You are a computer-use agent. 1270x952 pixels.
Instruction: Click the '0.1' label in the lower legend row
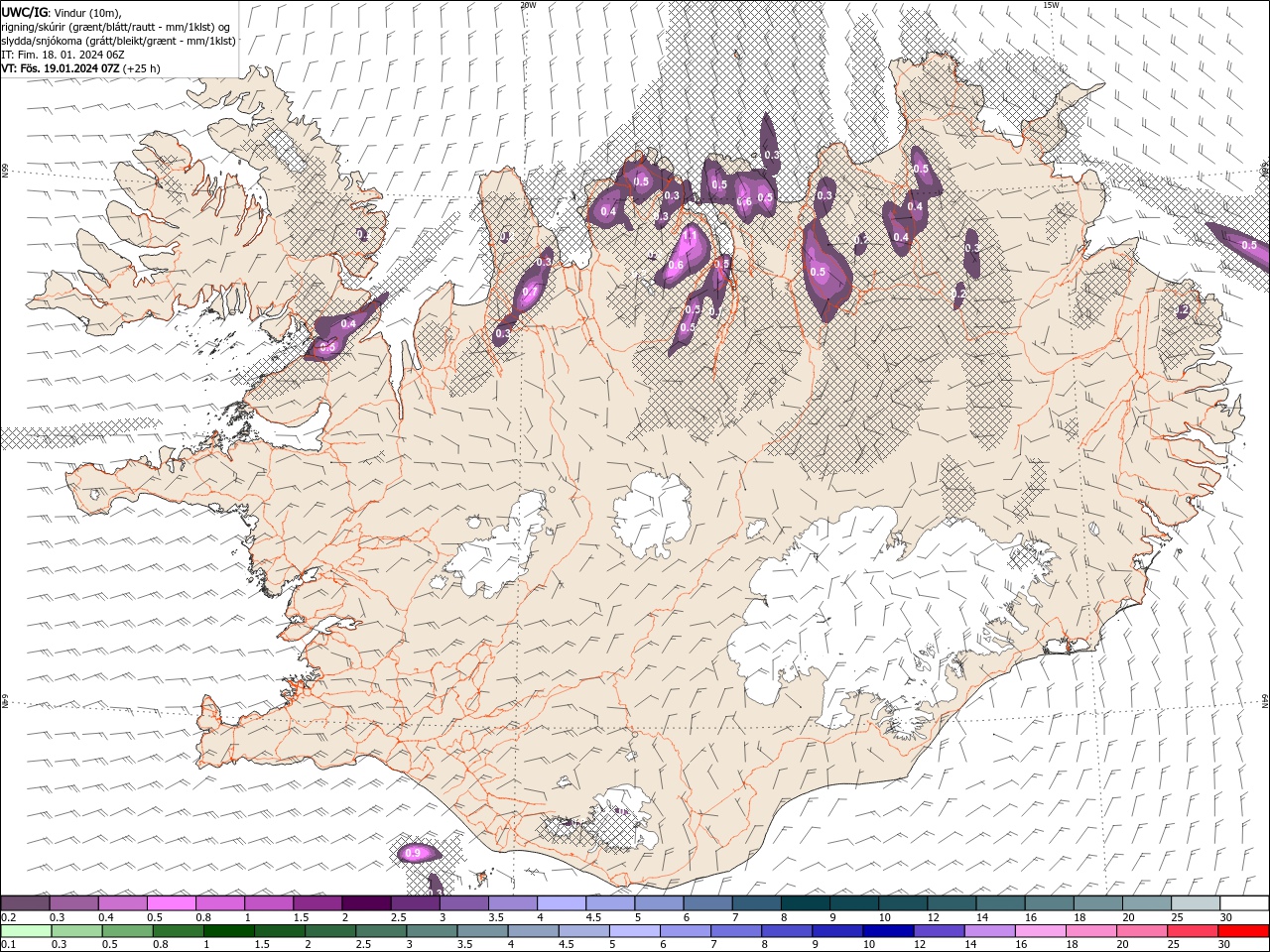pyautogui.click(x=8, y=944)
